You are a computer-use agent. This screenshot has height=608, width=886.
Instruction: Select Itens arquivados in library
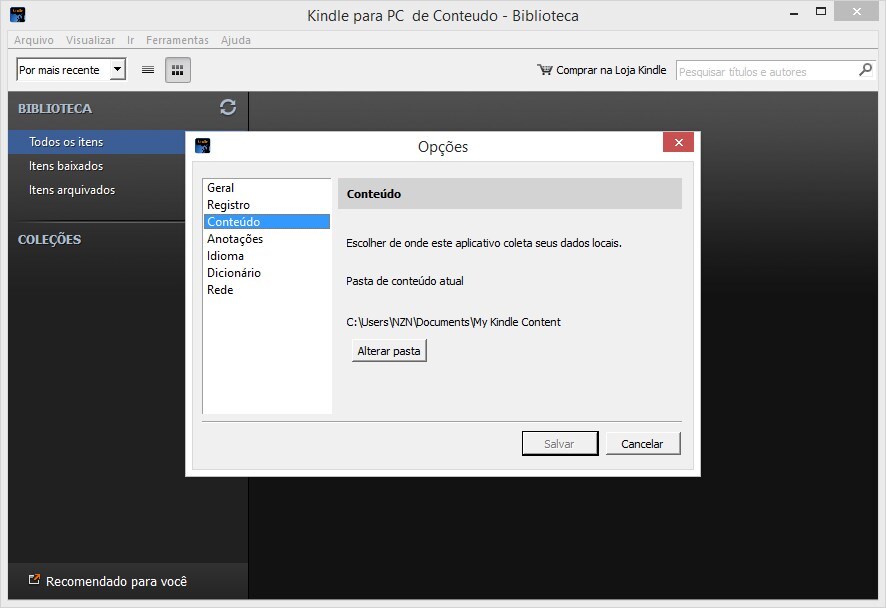click(x=72, y=190)
